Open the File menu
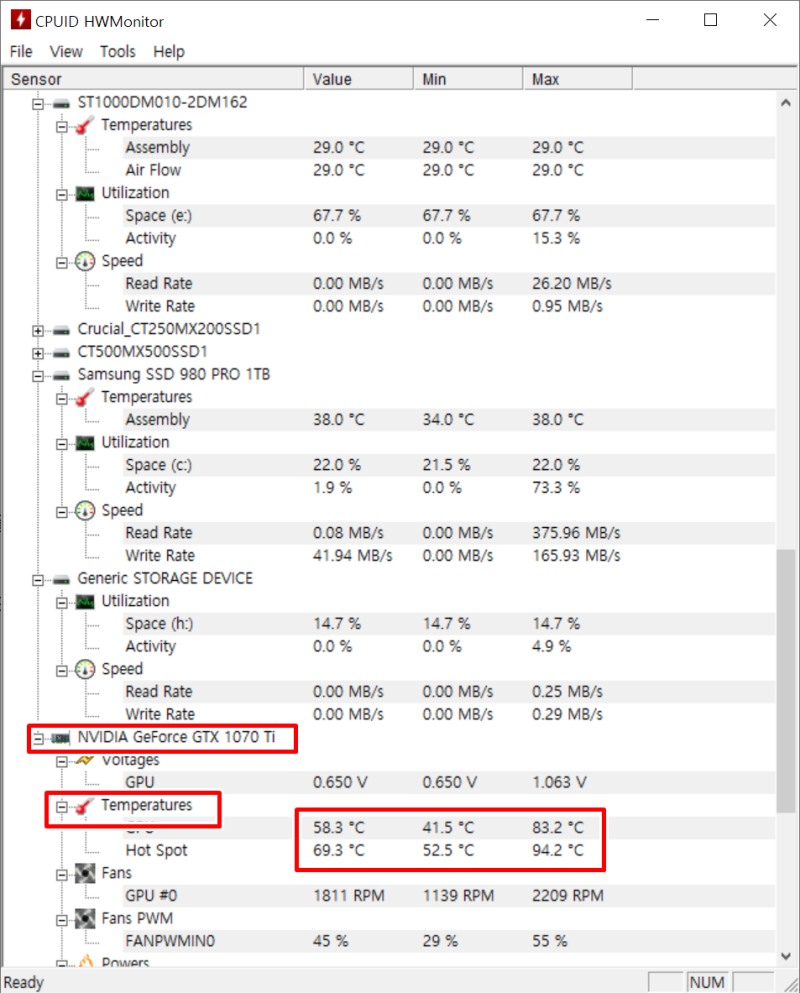Image resolution: width=800 pixels, height=993 pixels. pyautogui.click(x=20, y=51)
